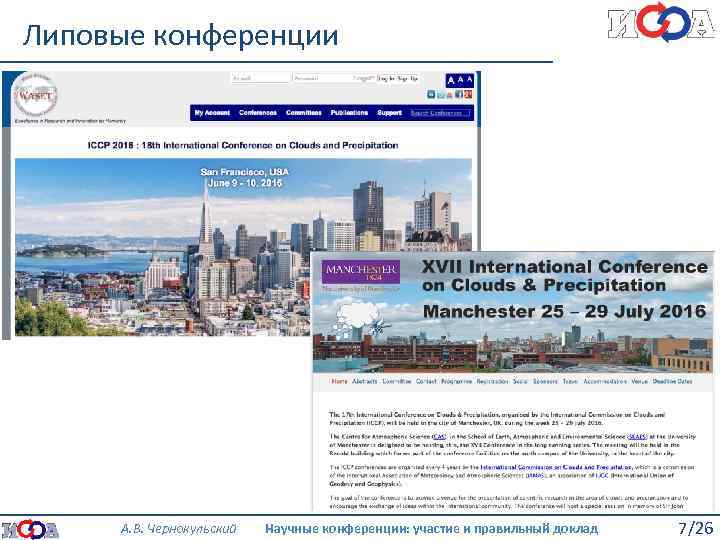Click the Search Conferences field
This screenshot has height=540, width=720.
tap(439, 113)
